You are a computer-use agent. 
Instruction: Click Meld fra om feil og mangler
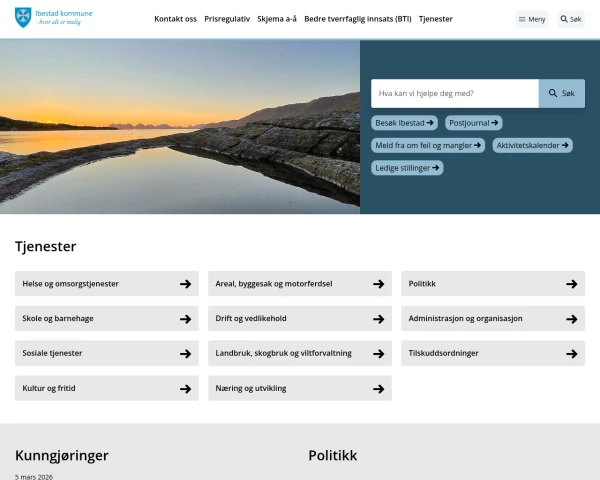(428, 145)
